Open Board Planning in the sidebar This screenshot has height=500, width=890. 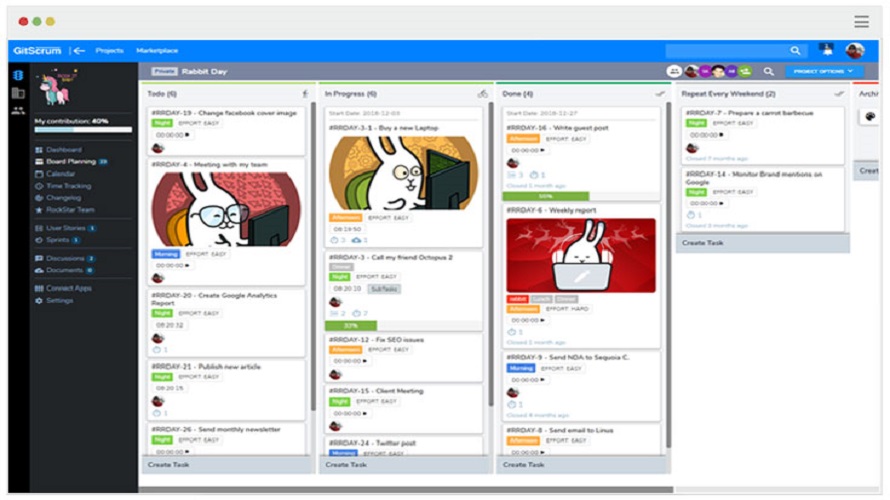[x=71, y=162]
